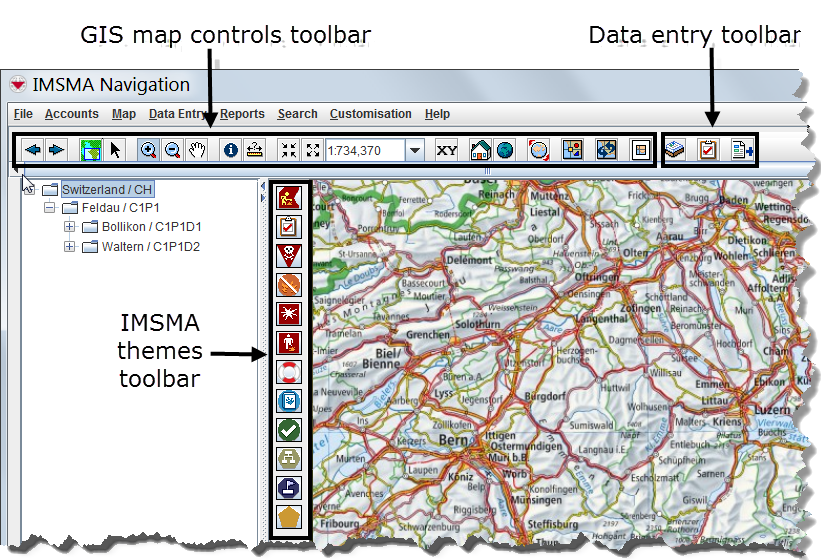Select the pan hand tool
821x560 pixels.
pos(198,150)
